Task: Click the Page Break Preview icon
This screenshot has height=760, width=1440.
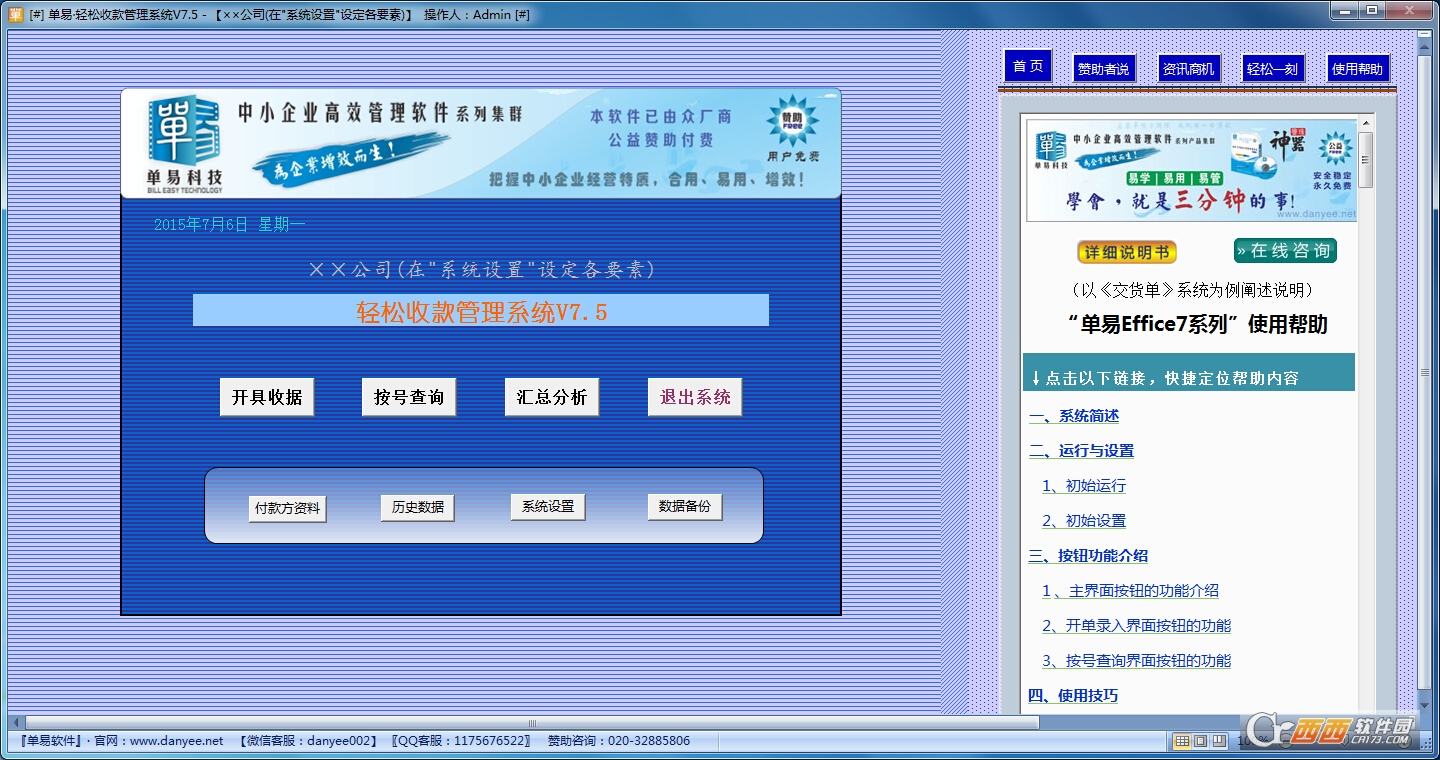Action: click(1220, 741)
